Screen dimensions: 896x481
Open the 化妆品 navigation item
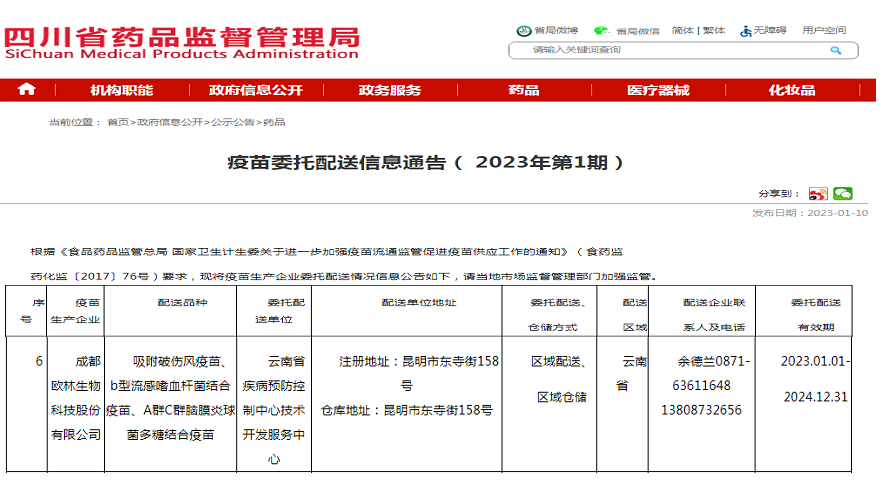coord(792,90)
